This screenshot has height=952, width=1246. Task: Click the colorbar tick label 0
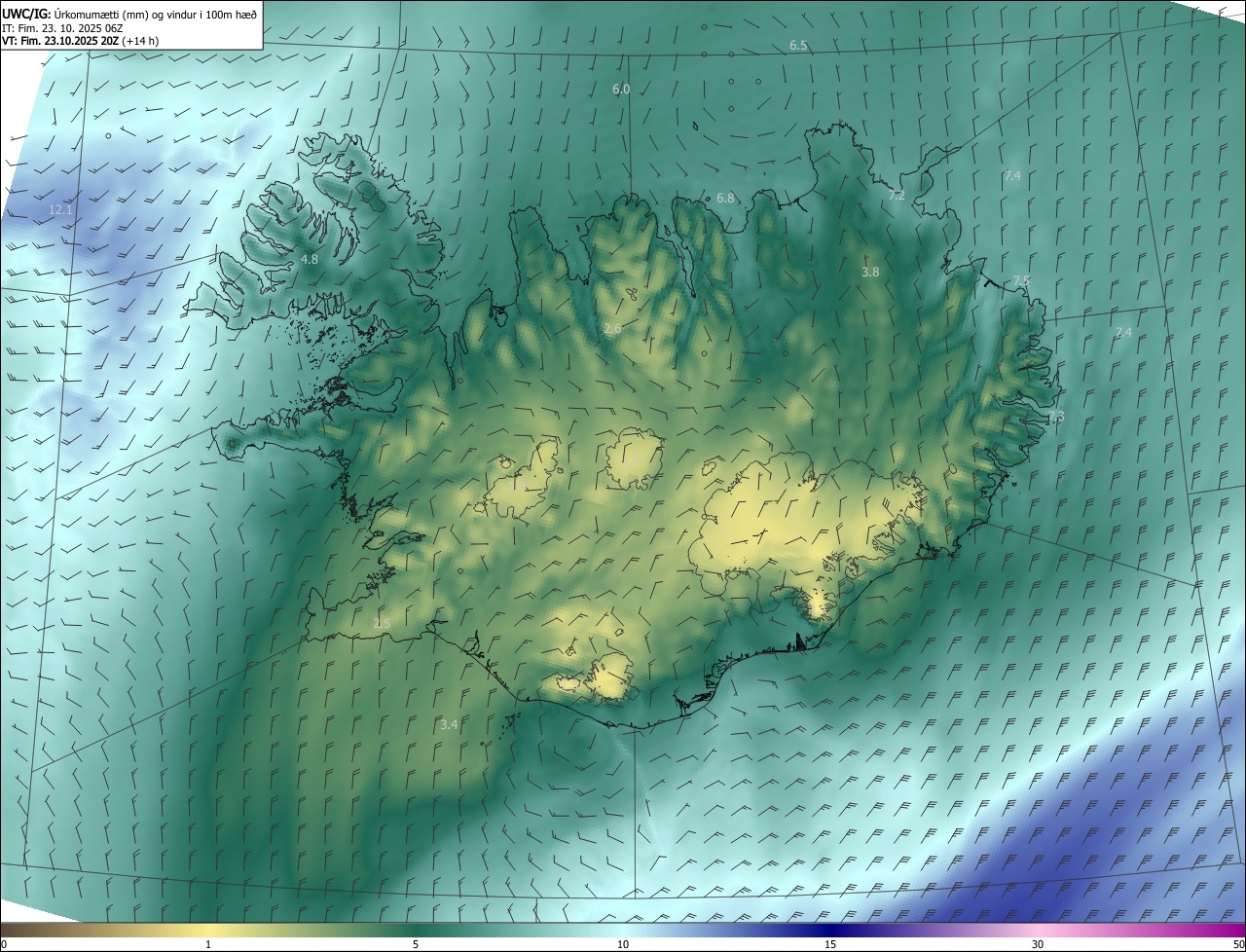pos(3,944)
